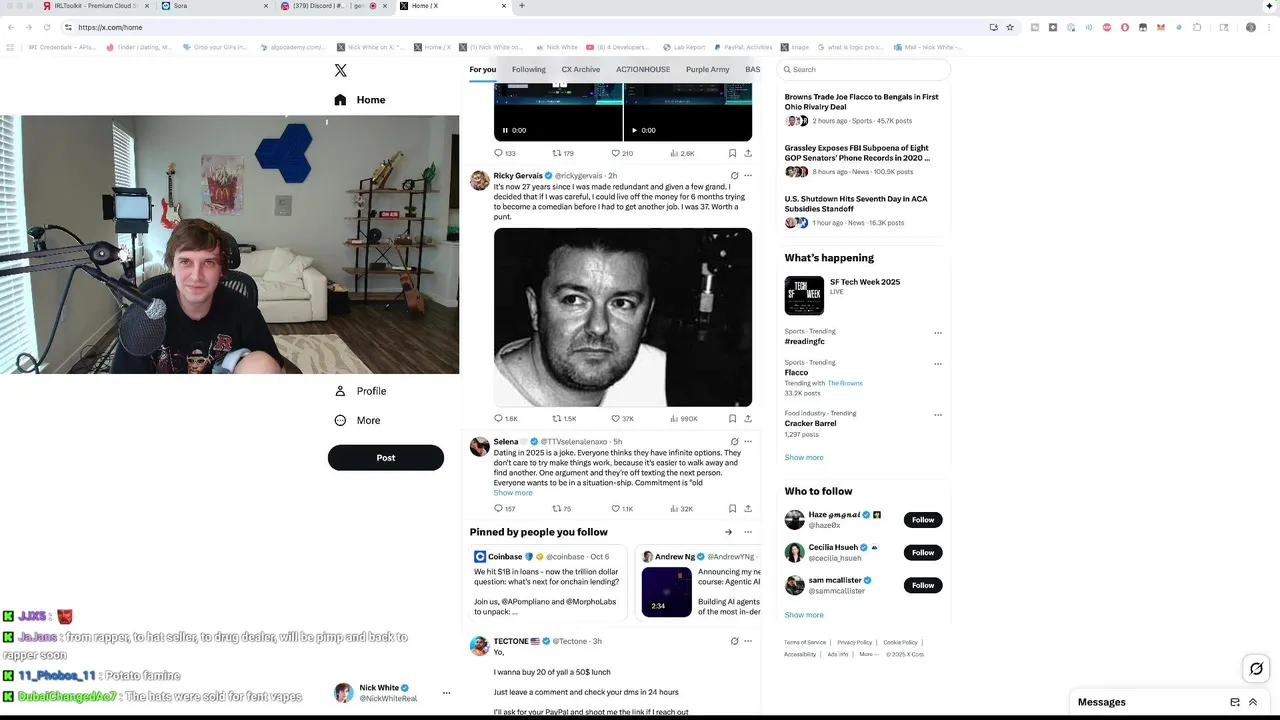Share the top video post

pos(748,153)
